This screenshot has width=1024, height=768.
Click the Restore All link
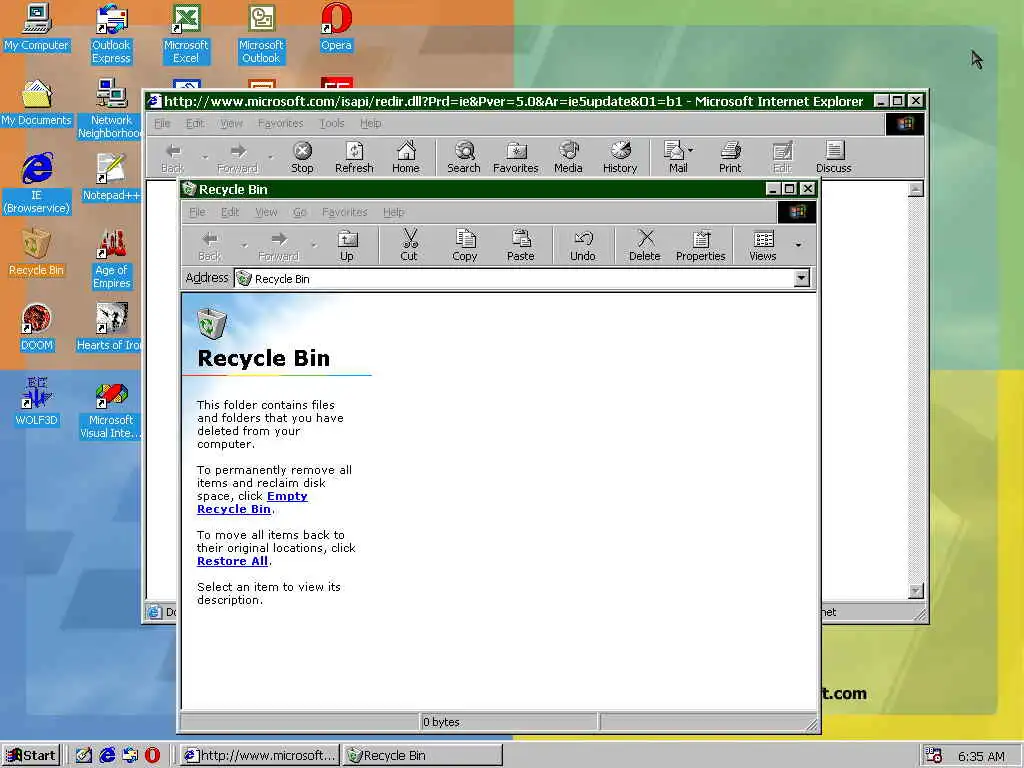pos(232,561)
